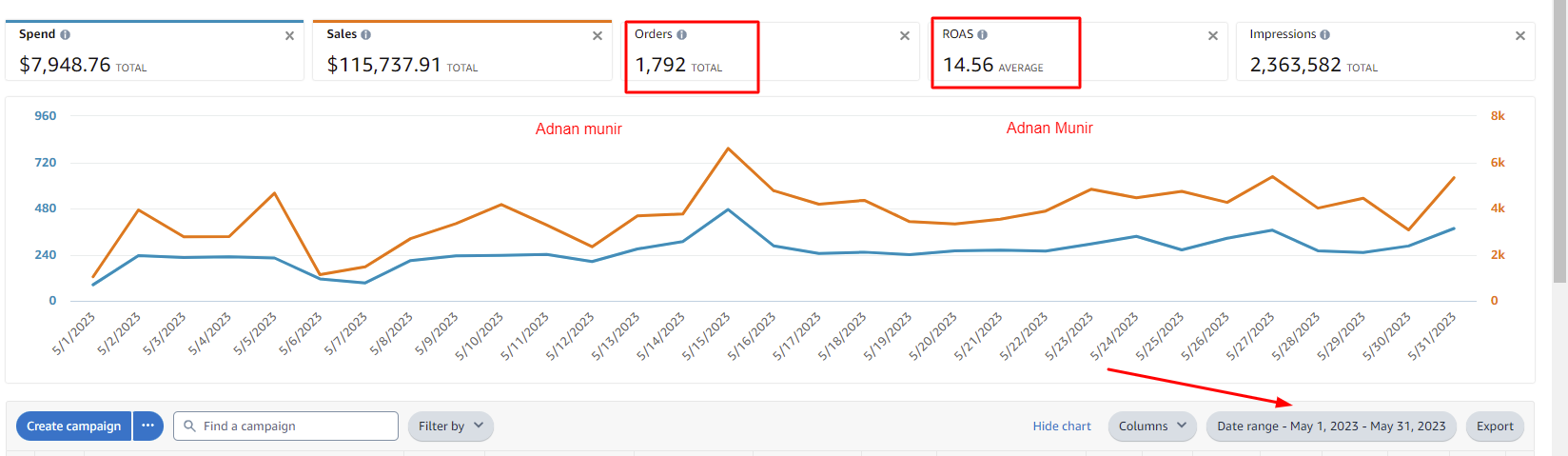Open the Date range picker
Screen dimensions: 1568x456
tap(1331, 426)
